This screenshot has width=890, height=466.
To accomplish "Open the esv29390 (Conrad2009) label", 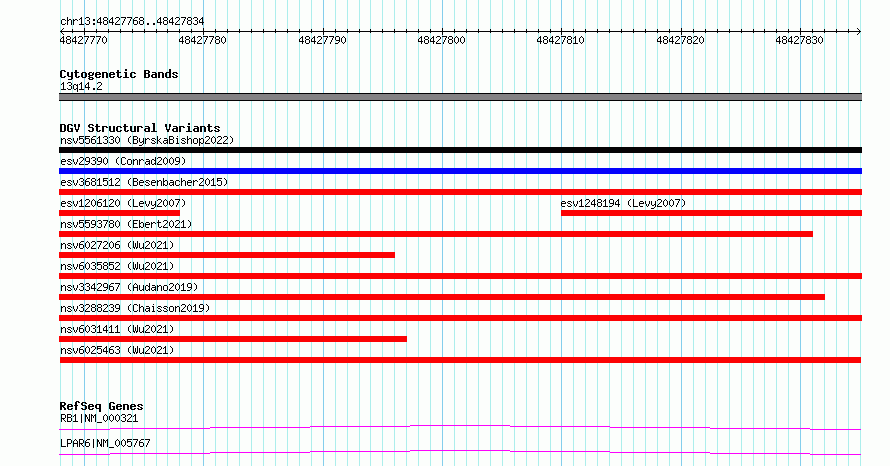I will [x=123, y=161].
